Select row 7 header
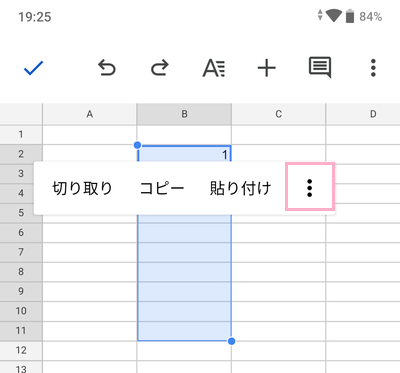400x373 pixels. pos(21,252)
